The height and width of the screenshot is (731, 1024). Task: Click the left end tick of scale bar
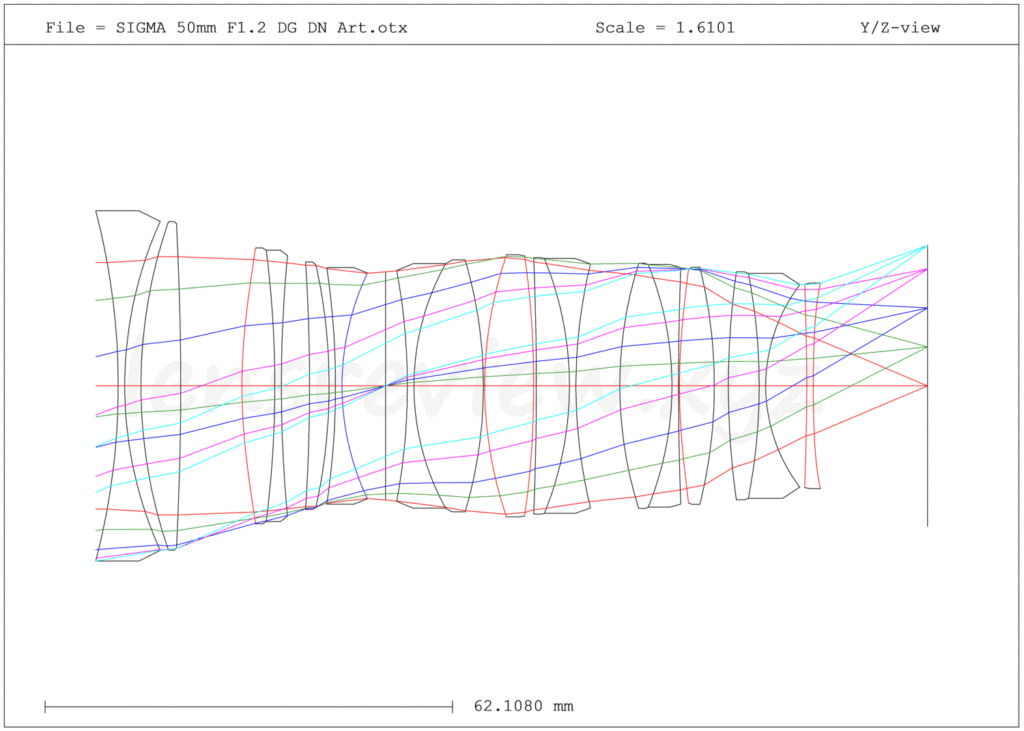(x=45, y=706)
